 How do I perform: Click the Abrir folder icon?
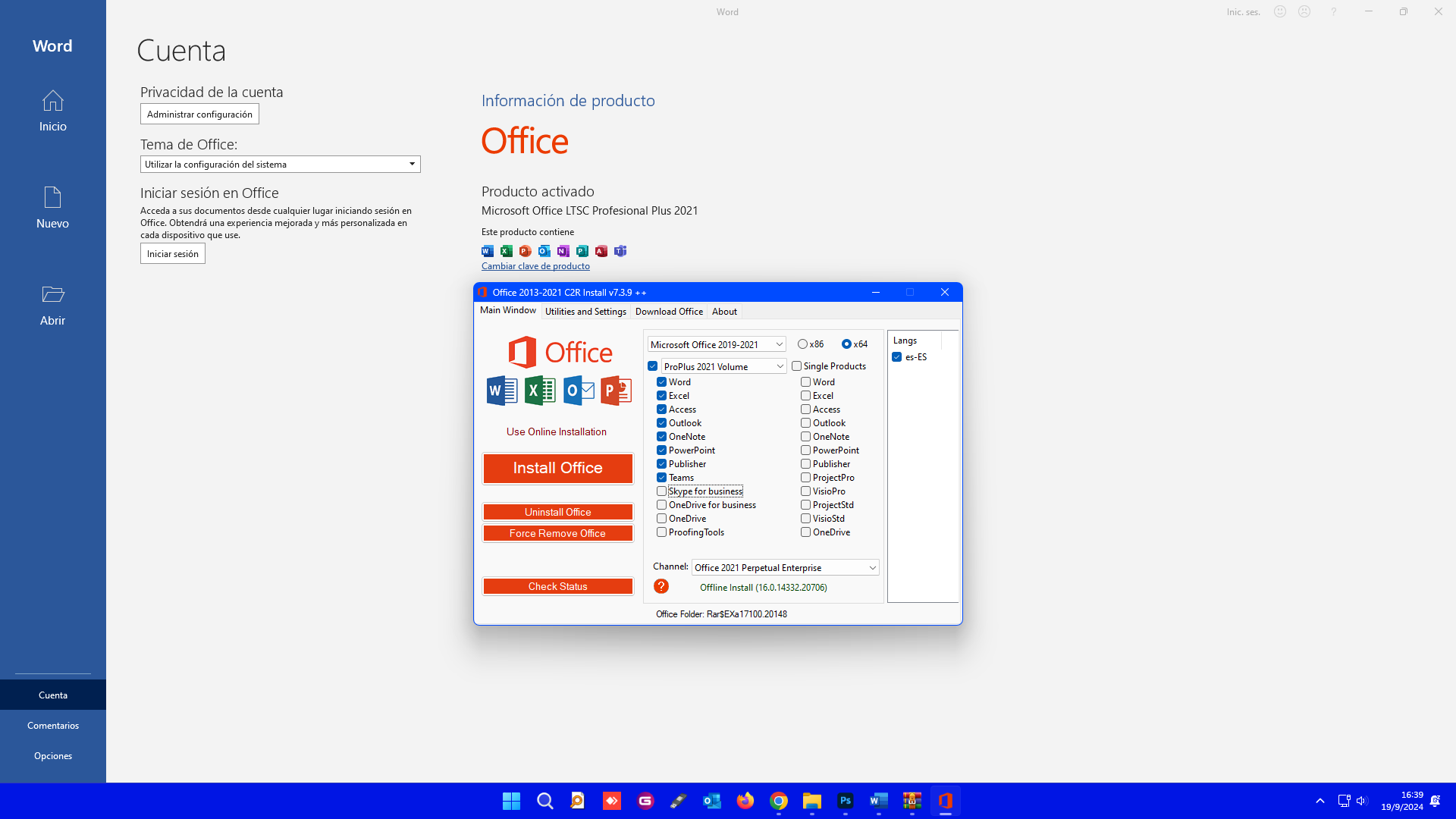(52, 294)
